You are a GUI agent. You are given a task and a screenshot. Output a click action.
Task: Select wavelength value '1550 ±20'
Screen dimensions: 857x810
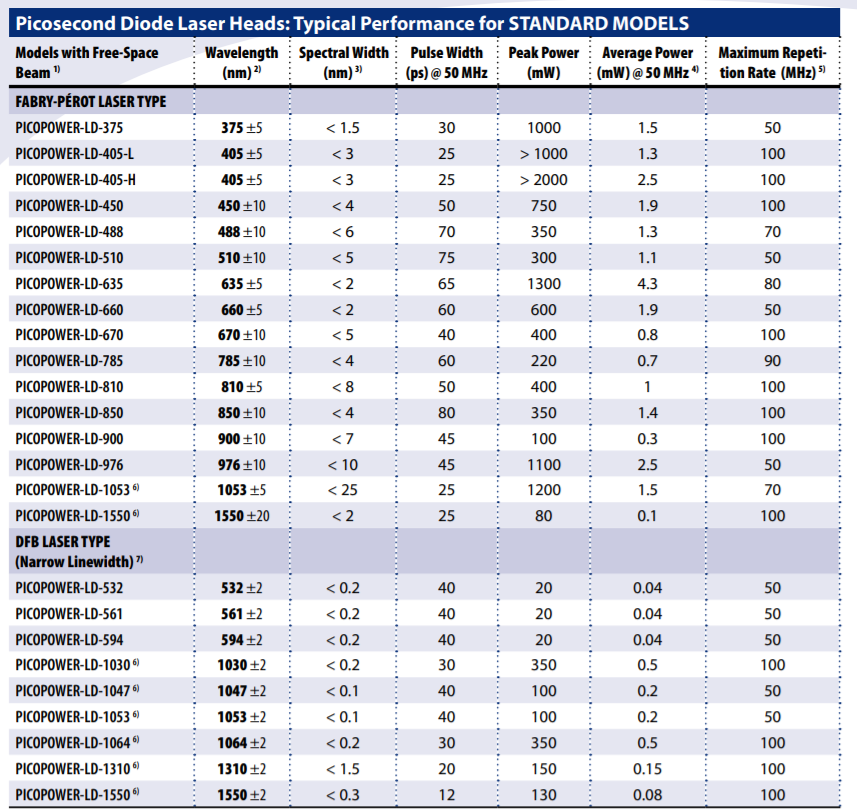point(242,516)
